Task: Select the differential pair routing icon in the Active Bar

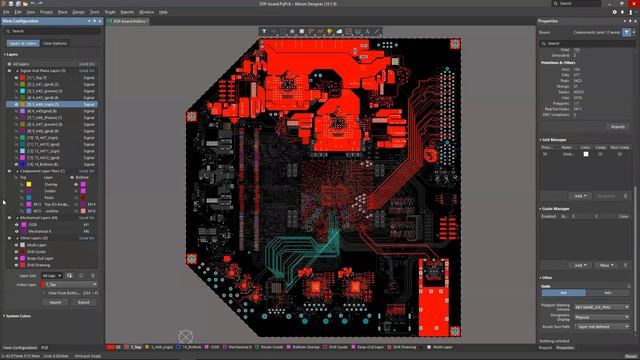Action: [x=320, y=31]
